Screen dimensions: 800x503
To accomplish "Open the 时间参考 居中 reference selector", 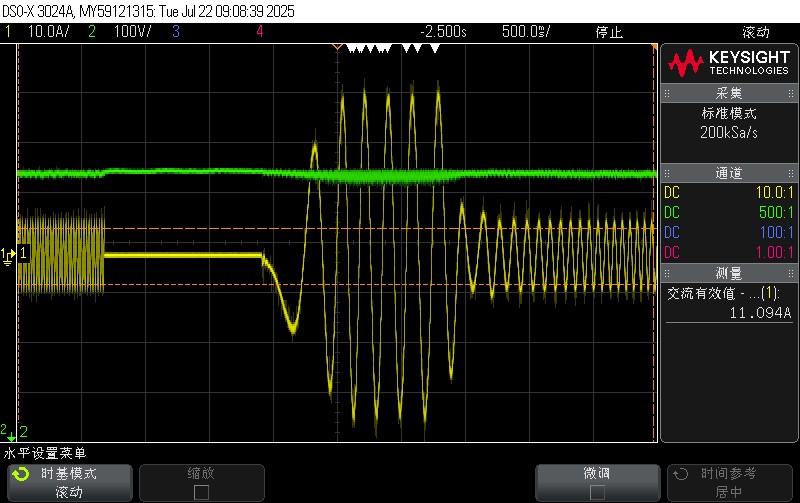I will [728, 482].
